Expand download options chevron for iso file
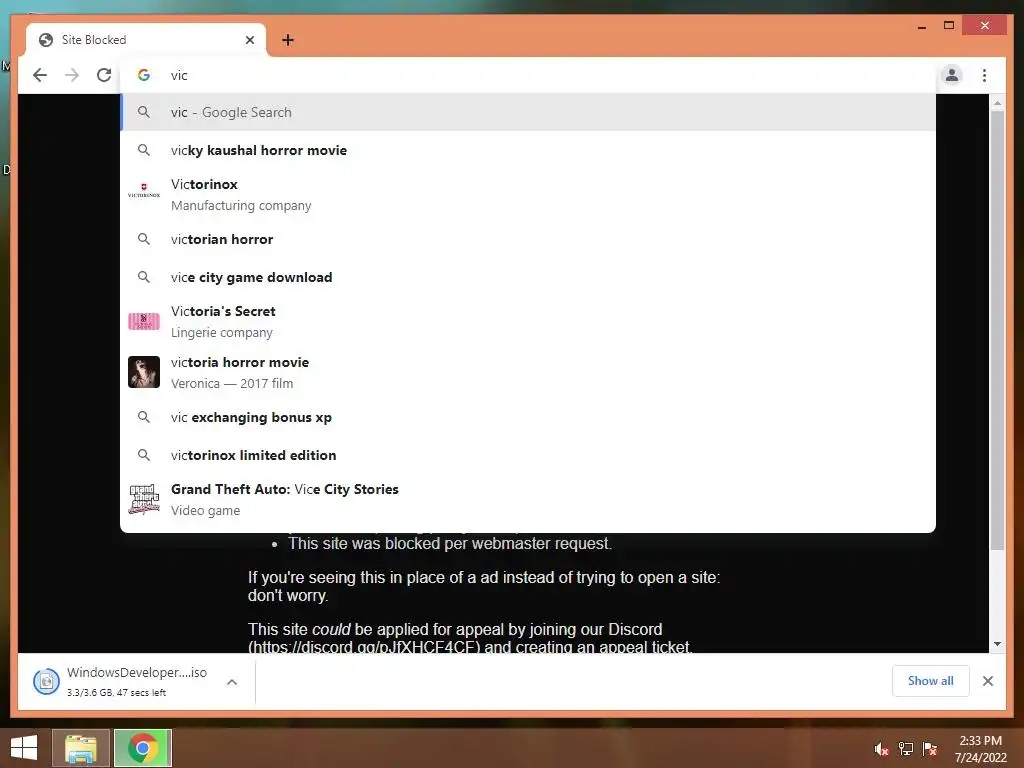The width and height of the screenshot is (1024, 768). [232, 682]
